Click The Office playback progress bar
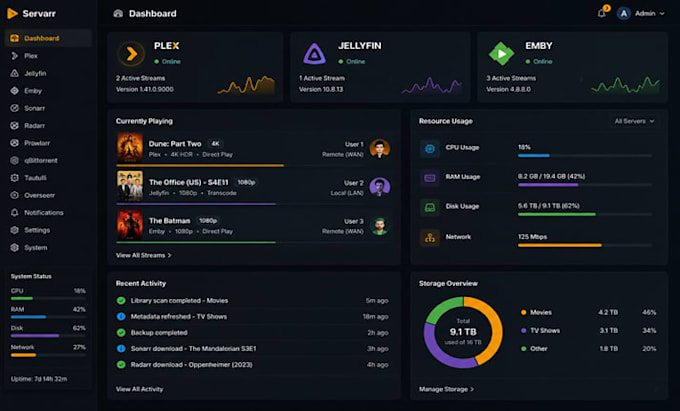 (254, 204)
